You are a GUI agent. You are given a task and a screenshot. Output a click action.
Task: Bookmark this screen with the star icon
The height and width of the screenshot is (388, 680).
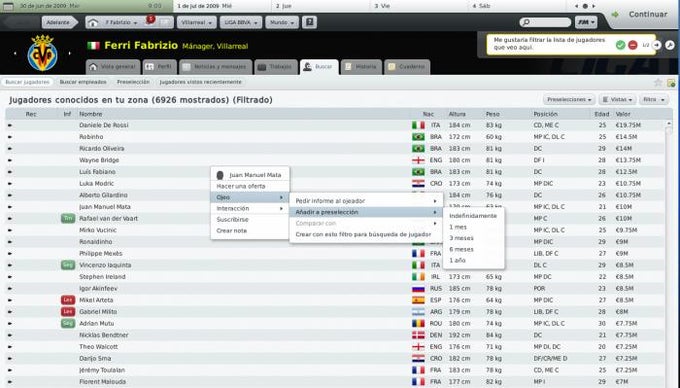658,82
